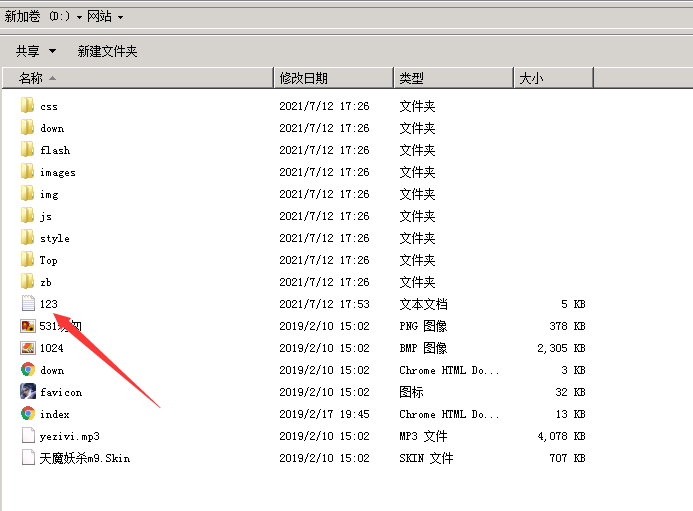Screen dimensions: 693x511
Task: Sort by the 修改日期 column header
Action: 334,78
